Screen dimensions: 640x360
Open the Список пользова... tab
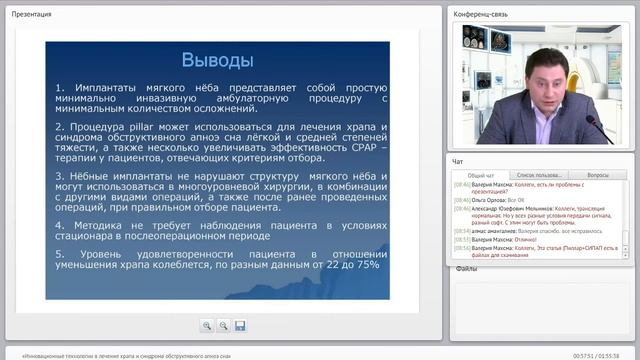click(539, 175)
